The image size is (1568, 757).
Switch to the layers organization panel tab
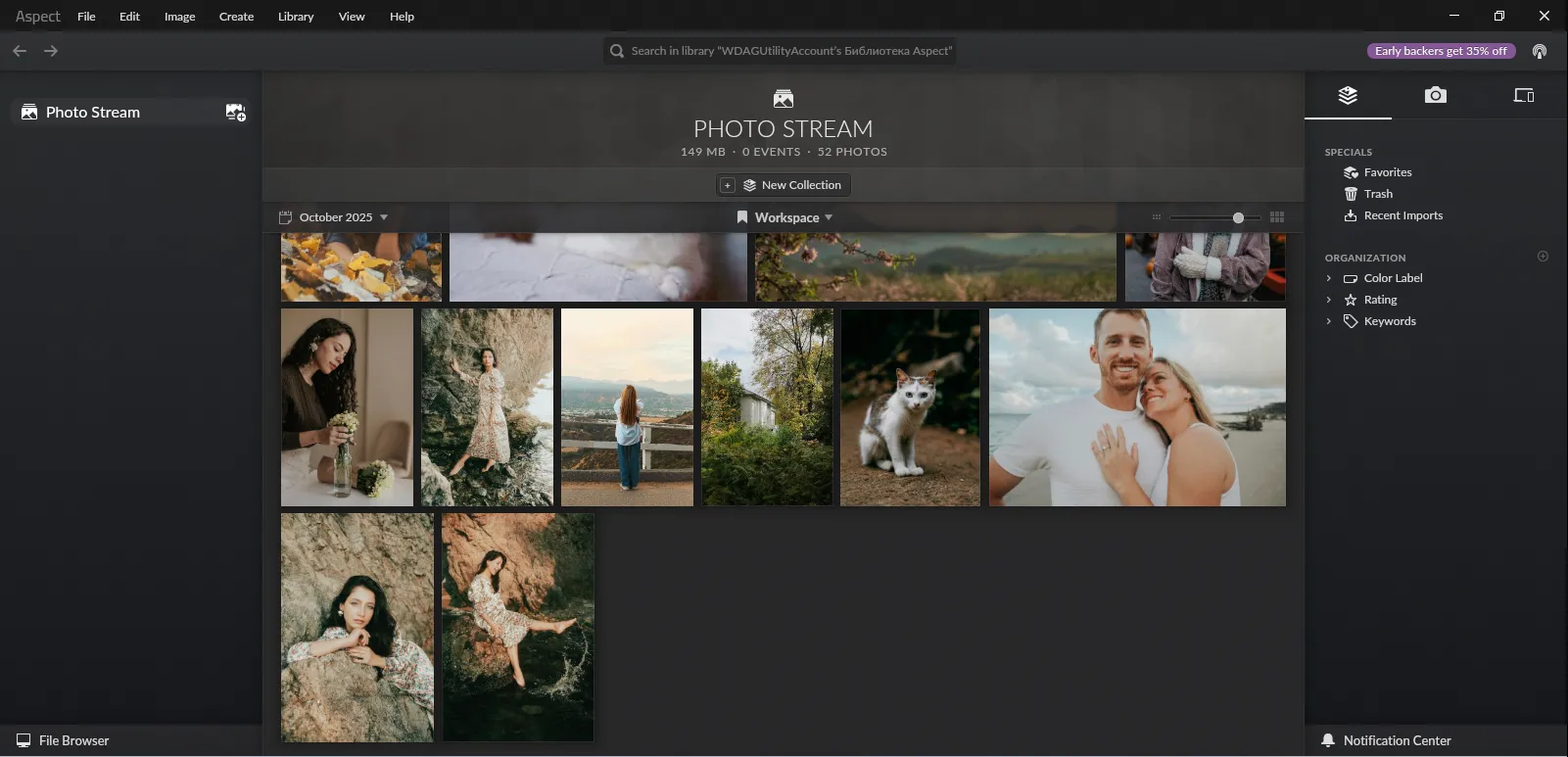[1348, 95]
